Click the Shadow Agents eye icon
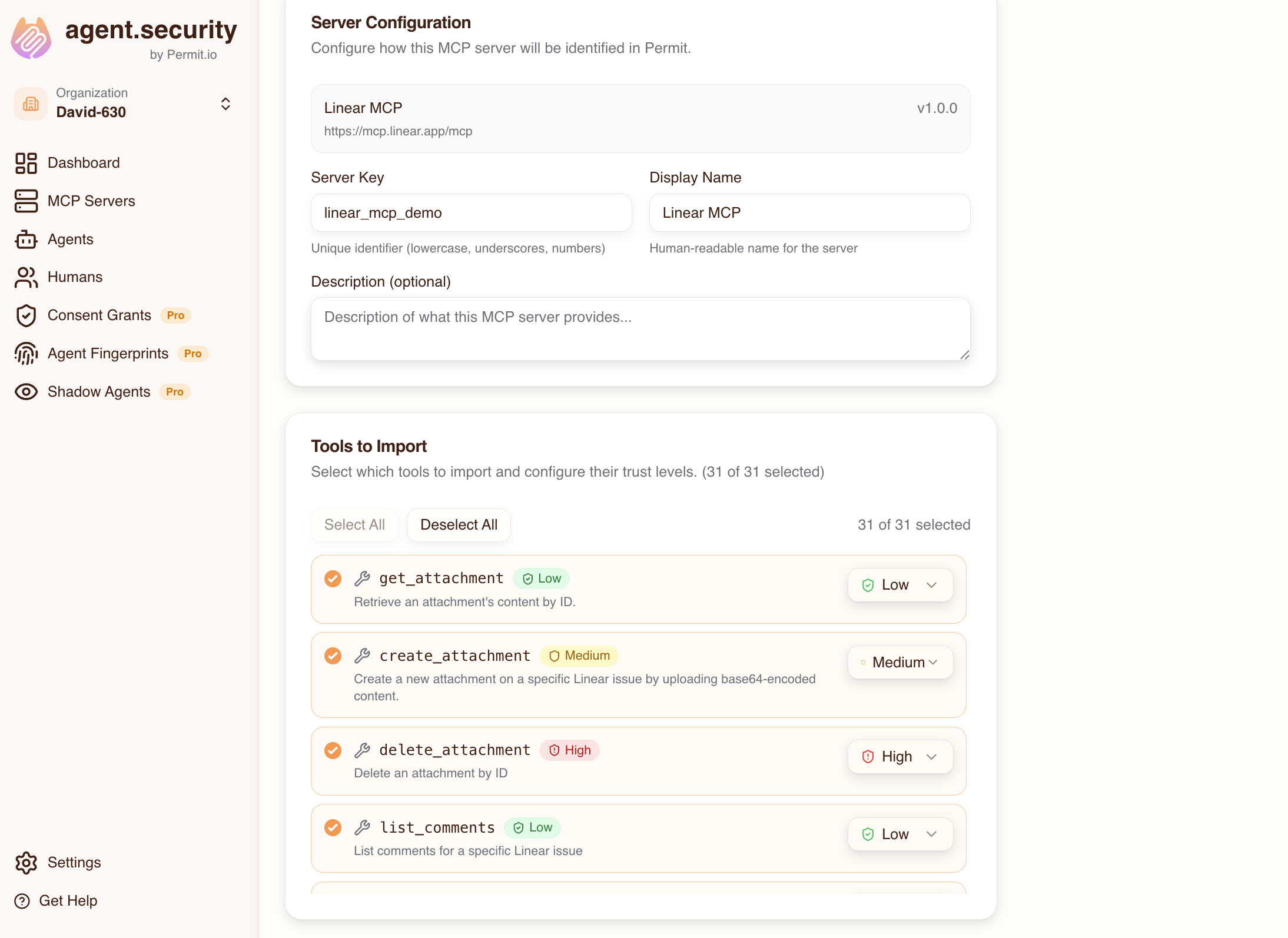This screenshot has height=938, width=1288. (x=25, y=391)
